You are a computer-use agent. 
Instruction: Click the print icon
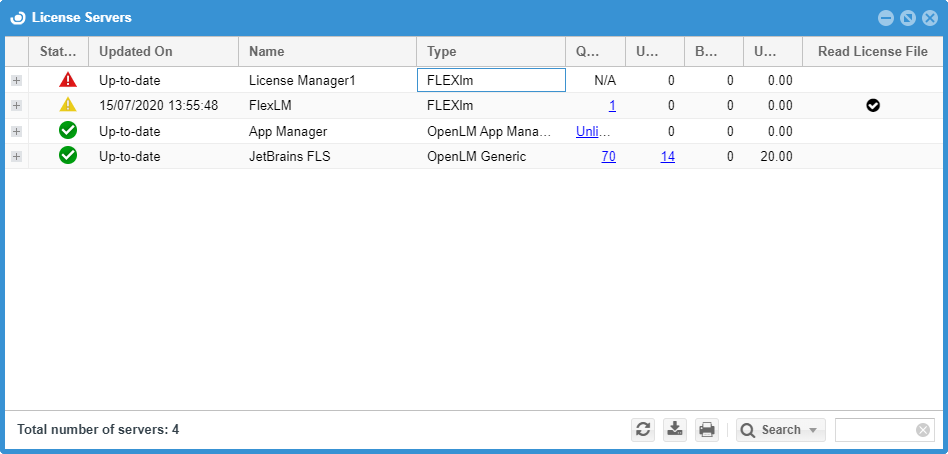pos(707,430)
